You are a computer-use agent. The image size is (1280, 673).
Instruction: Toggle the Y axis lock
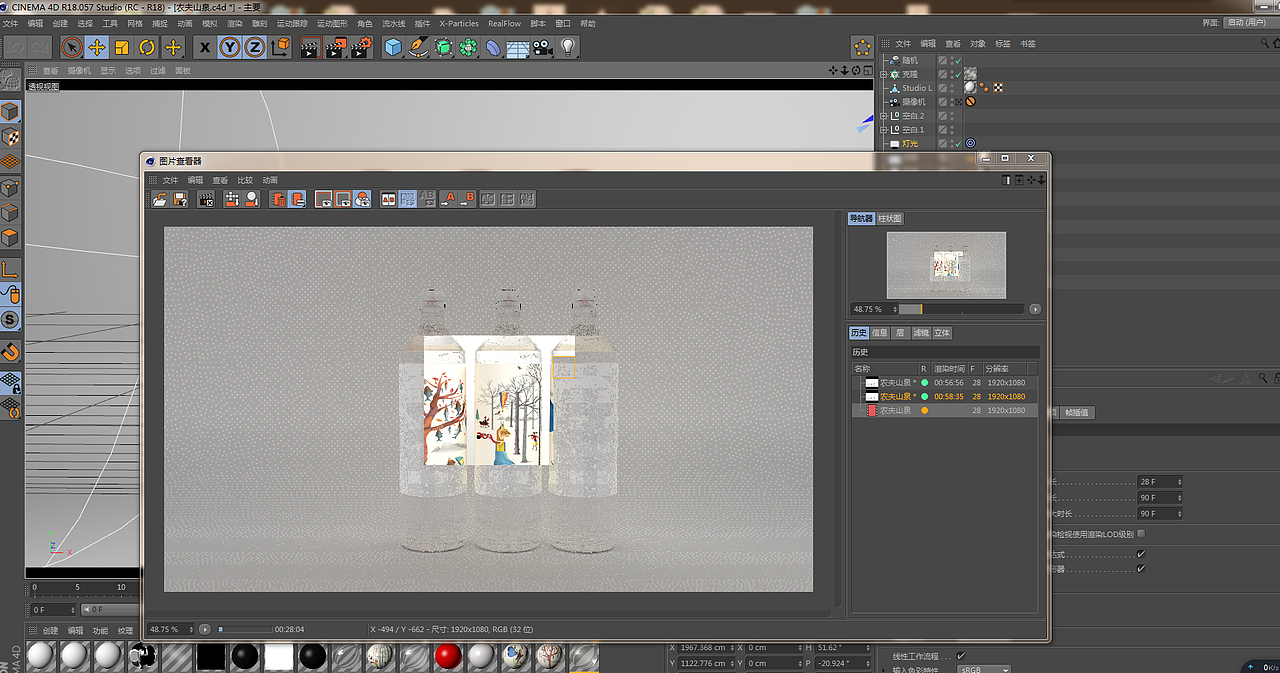tap(230, 47)
